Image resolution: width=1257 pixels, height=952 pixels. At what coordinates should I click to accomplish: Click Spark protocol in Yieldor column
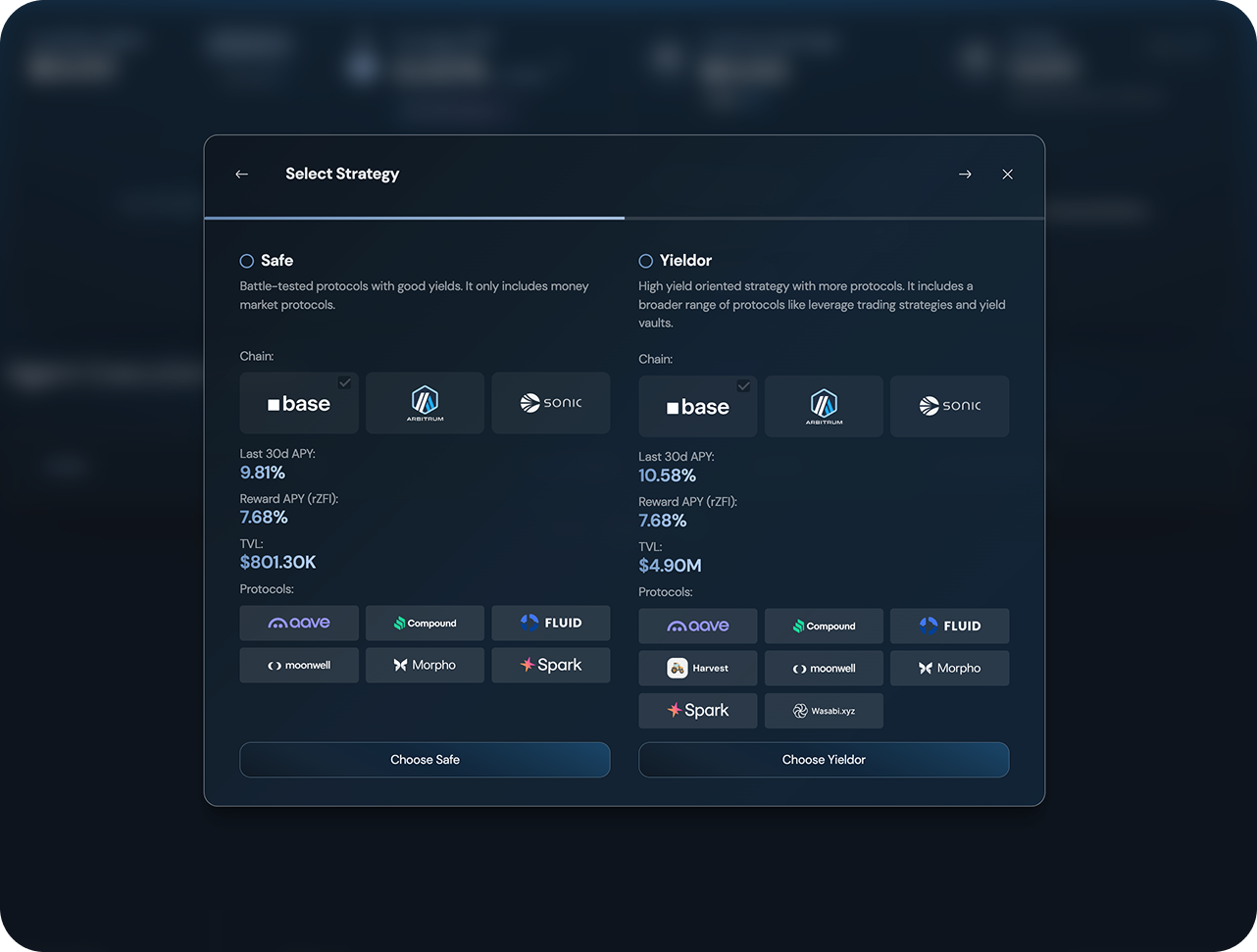pyautogui.click(x=697, y=711)
